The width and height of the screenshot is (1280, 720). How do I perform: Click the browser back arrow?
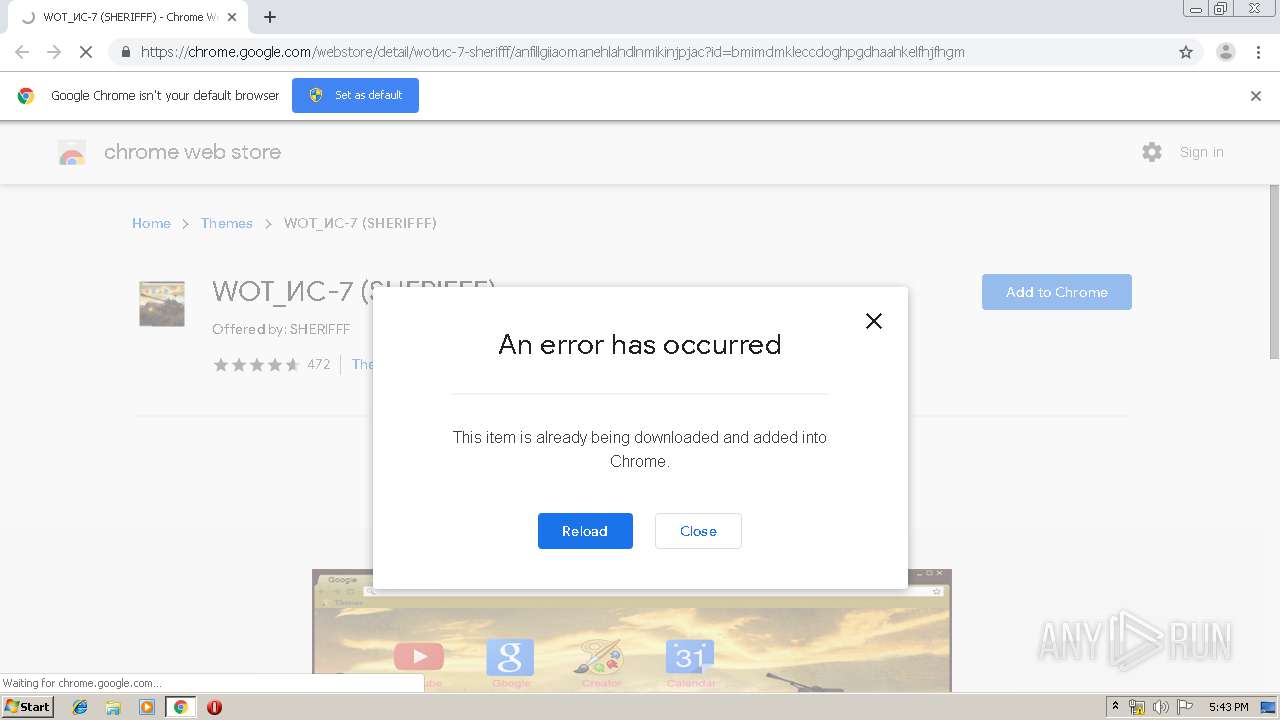tap(22, 52)
